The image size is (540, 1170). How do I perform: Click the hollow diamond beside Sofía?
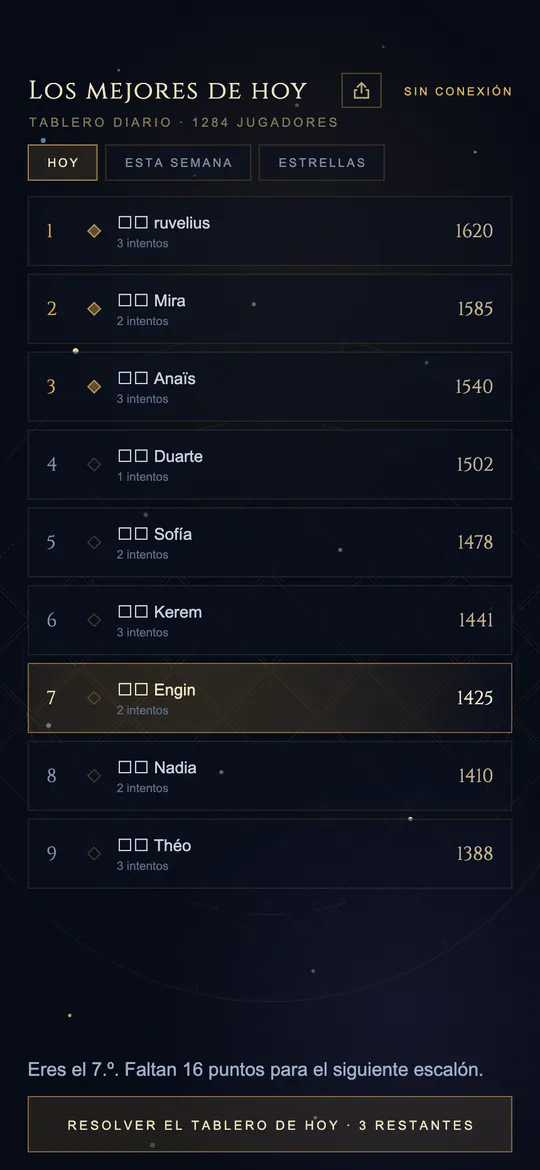pyautogui.click(x=94, y=542)
